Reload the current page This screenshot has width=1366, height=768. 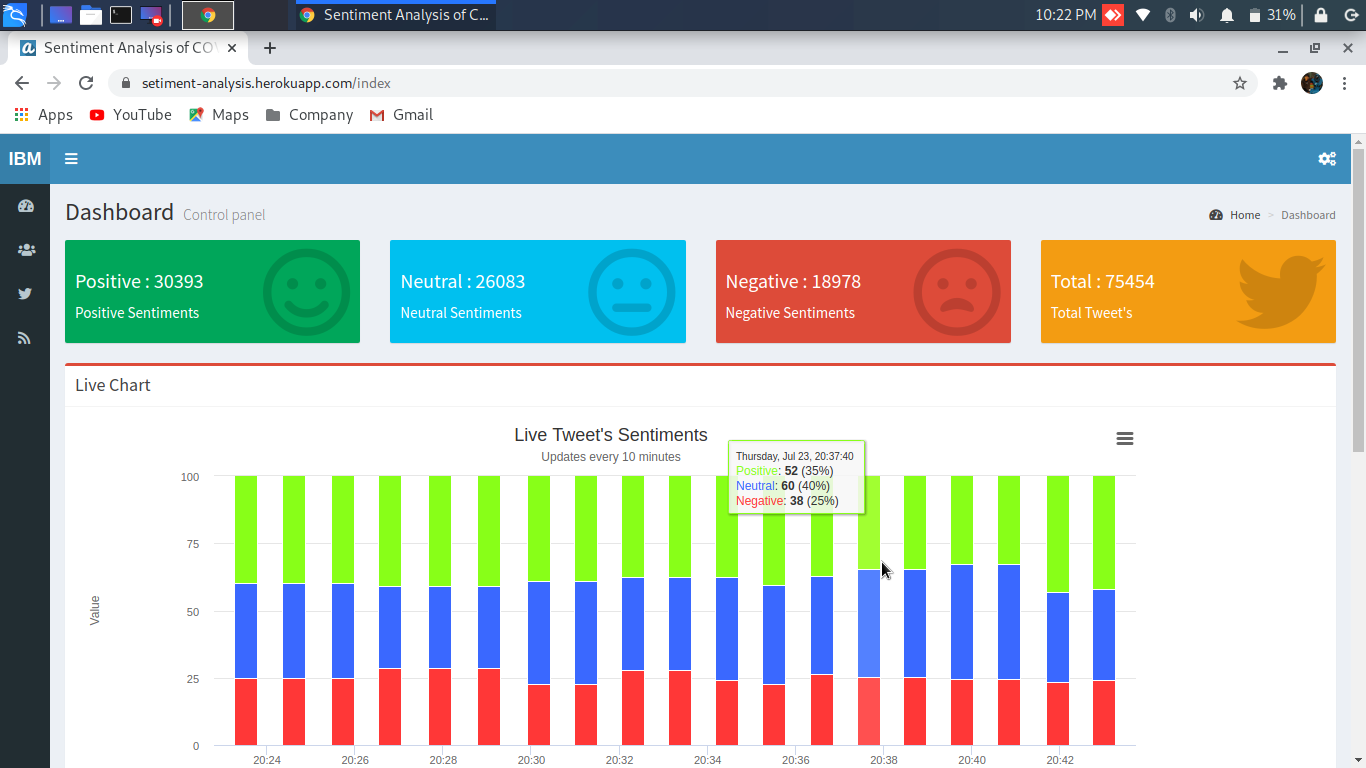(x=86, y=83)
